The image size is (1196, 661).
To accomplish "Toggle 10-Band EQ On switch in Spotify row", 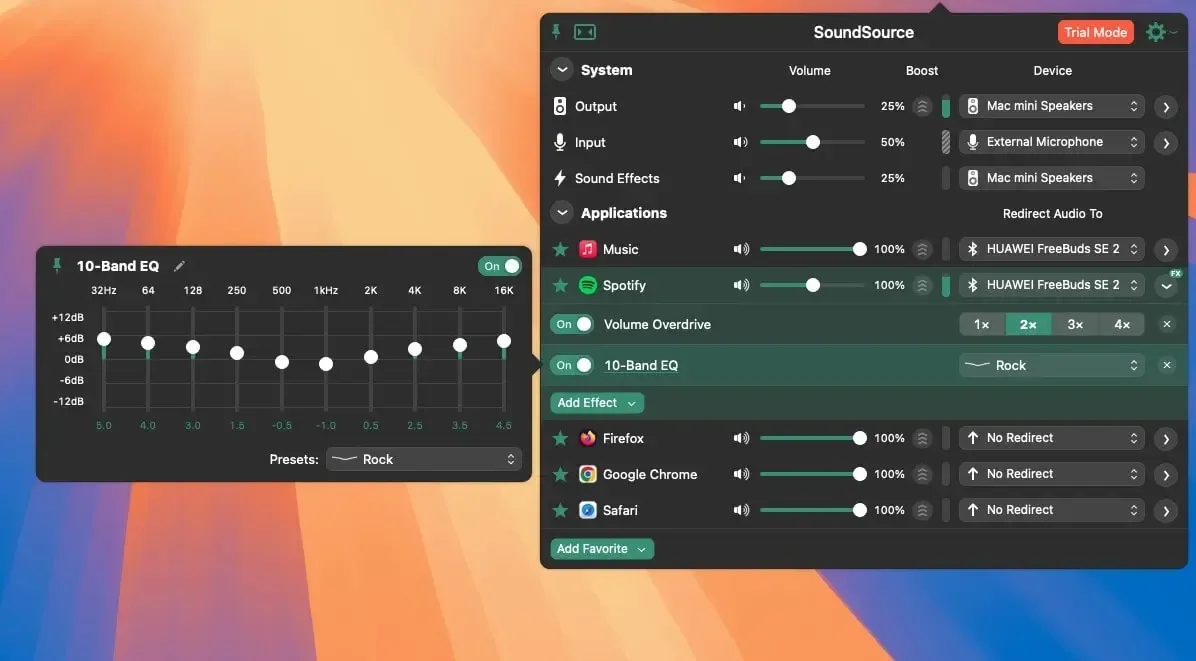I will [572, 365].
